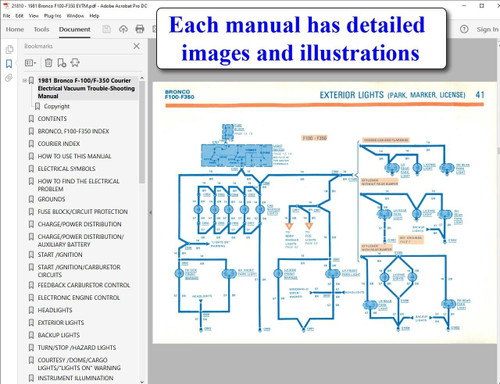Open the Help menu
This screenshot has width=500, height=384.
(94, 16)
